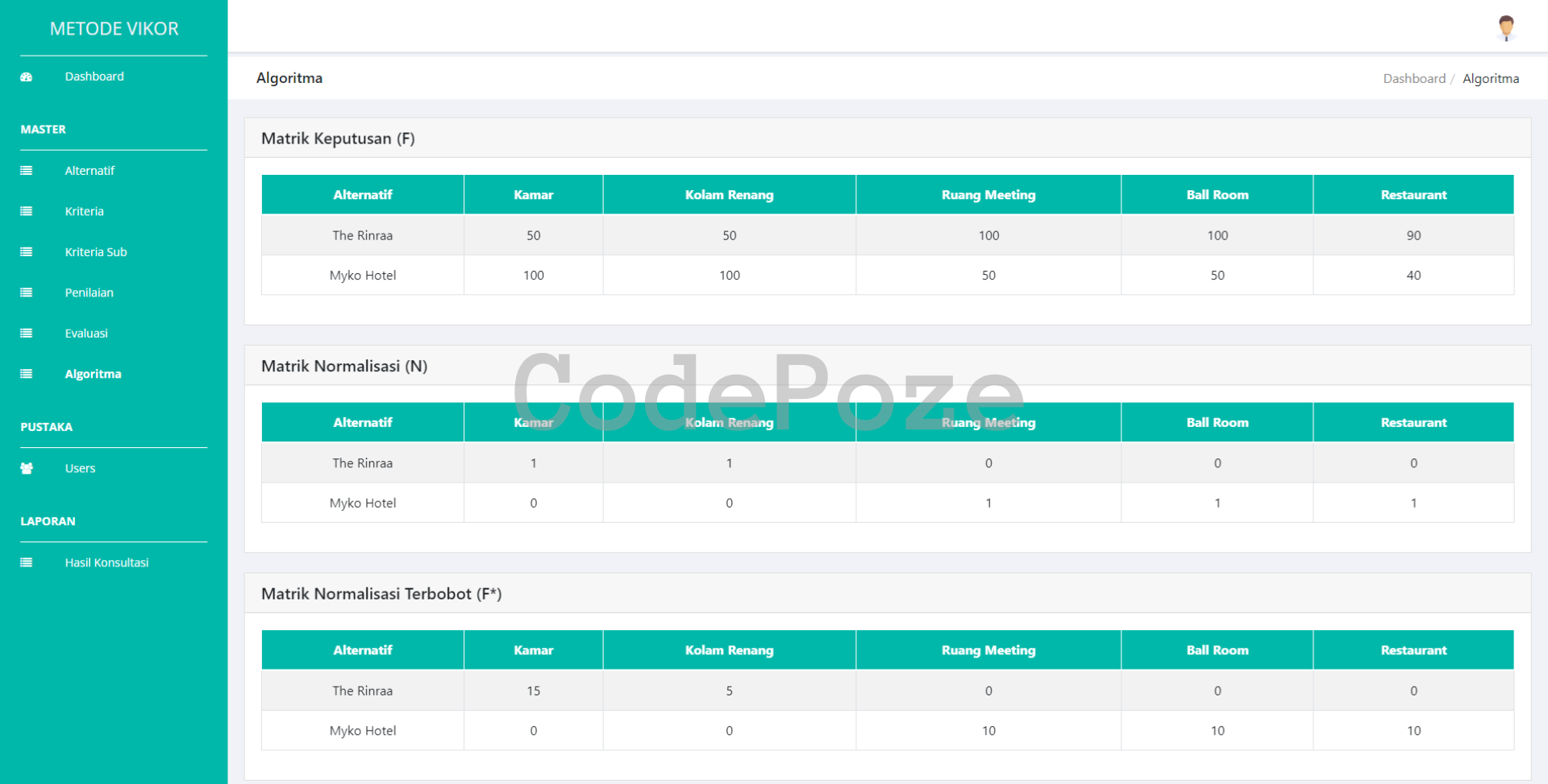
Task: Click the users group icon in sidebar
Action: [27, 468]
